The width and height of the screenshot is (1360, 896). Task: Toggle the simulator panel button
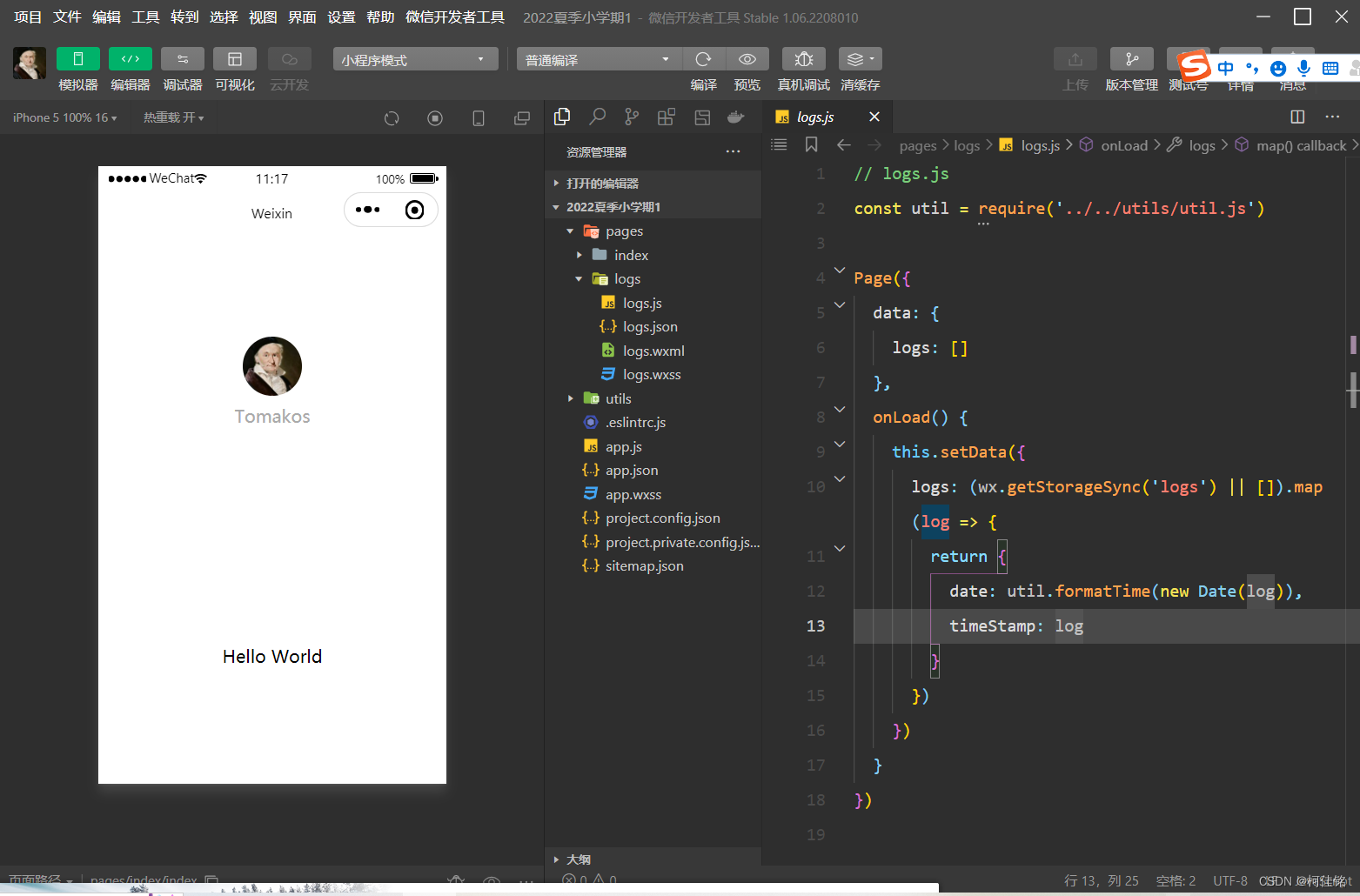tap(78, 59)
